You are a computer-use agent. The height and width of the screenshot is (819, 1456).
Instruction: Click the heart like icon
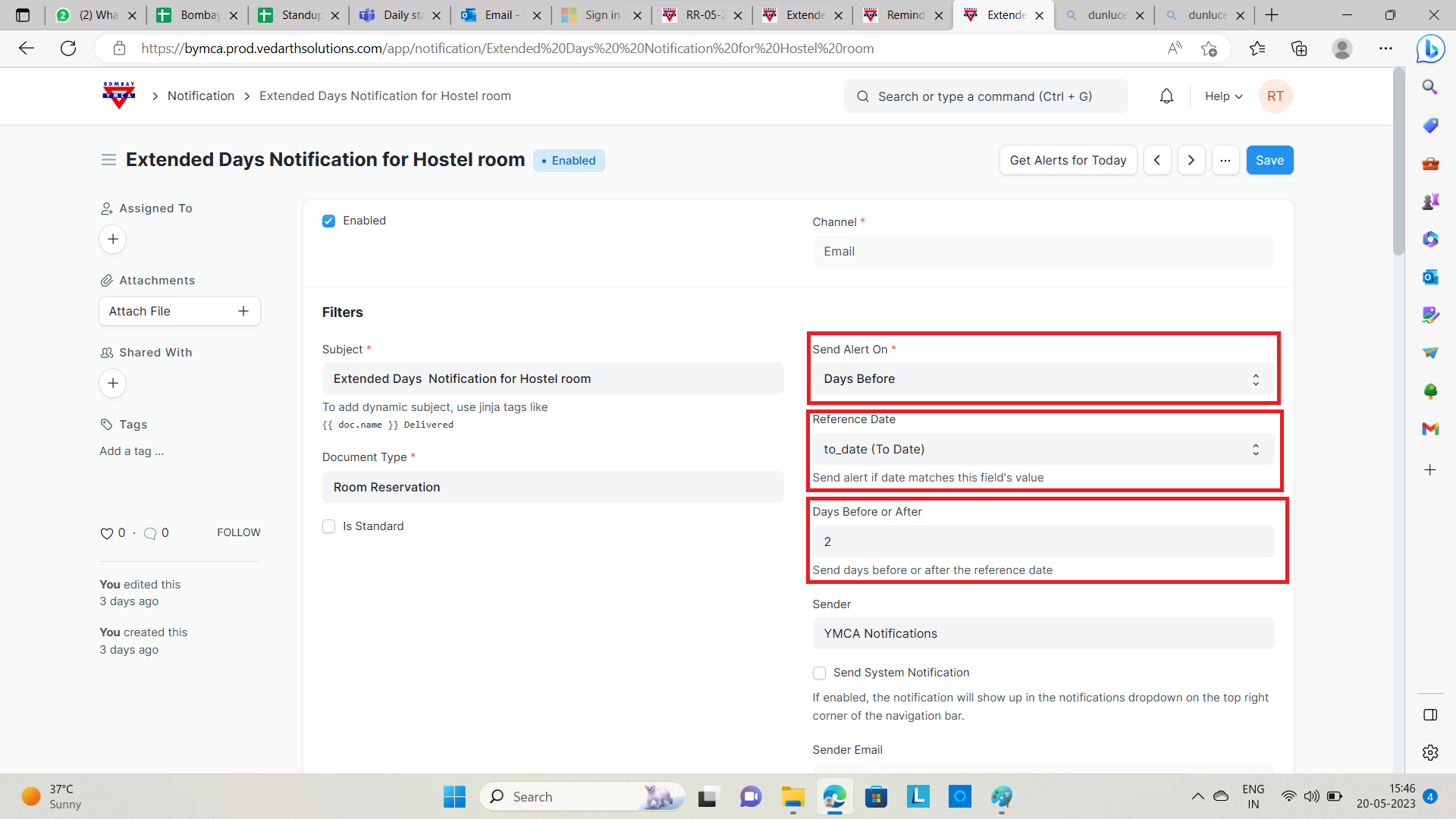tap(106, 533)
